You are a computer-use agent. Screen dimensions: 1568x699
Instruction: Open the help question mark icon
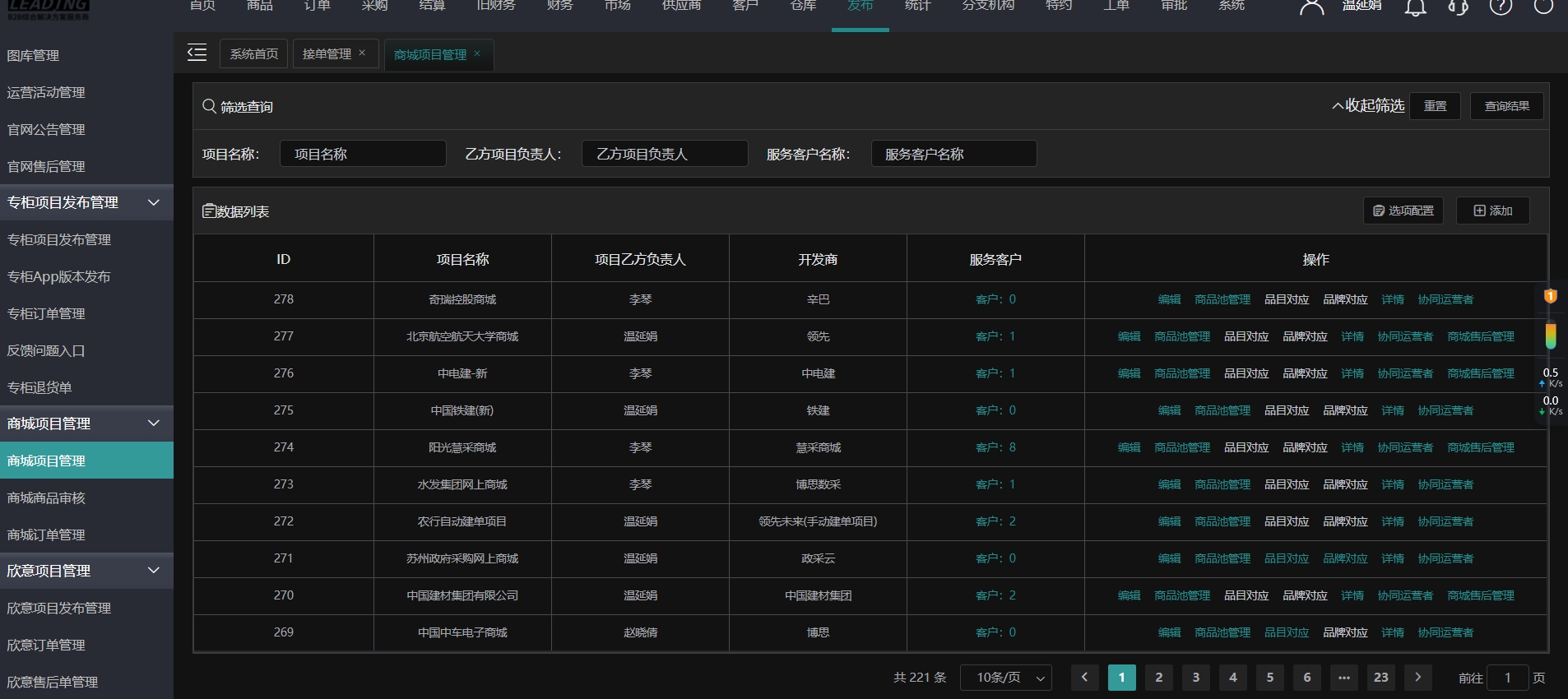tap(1501, 7)
